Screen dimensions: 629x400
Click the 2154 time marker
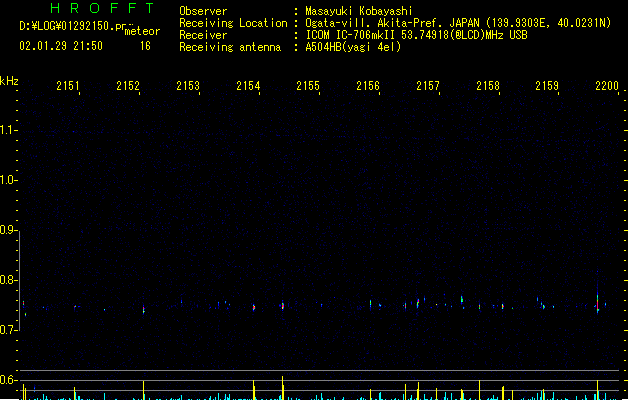pyautogui.click(x=248, y=86)
